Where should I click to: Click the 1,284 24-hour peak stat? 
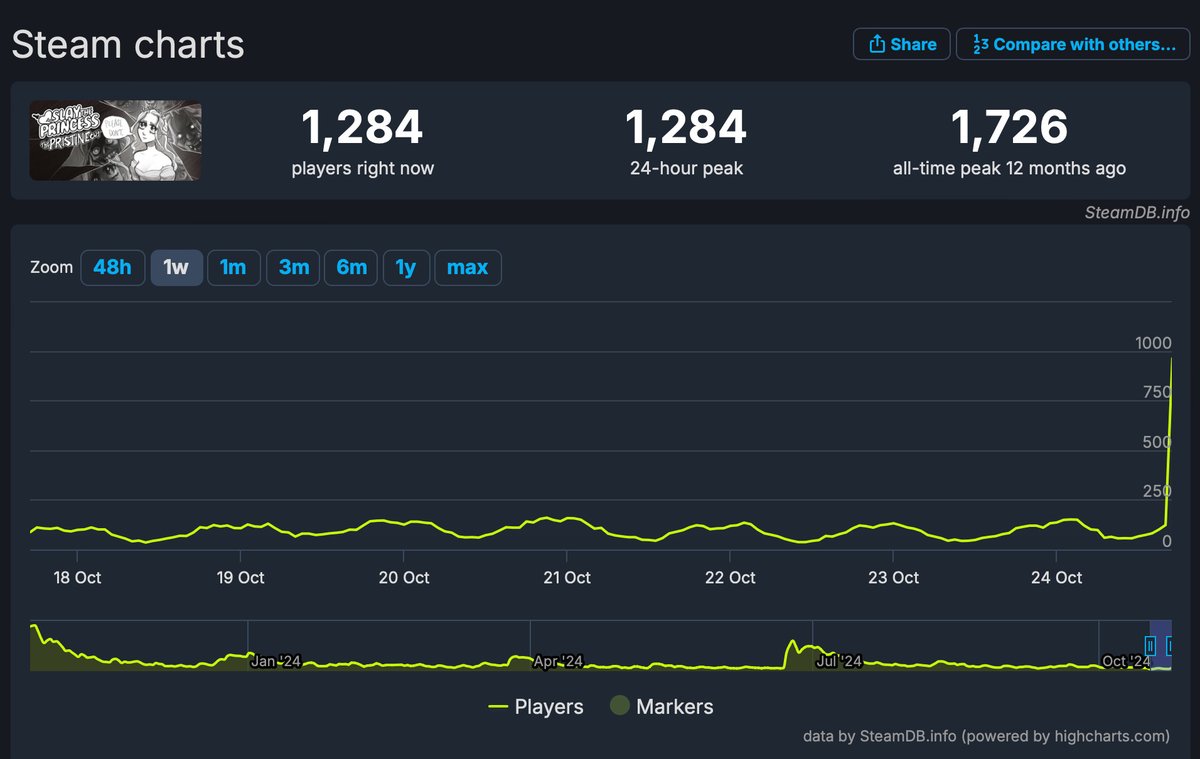tap(686, 141)
